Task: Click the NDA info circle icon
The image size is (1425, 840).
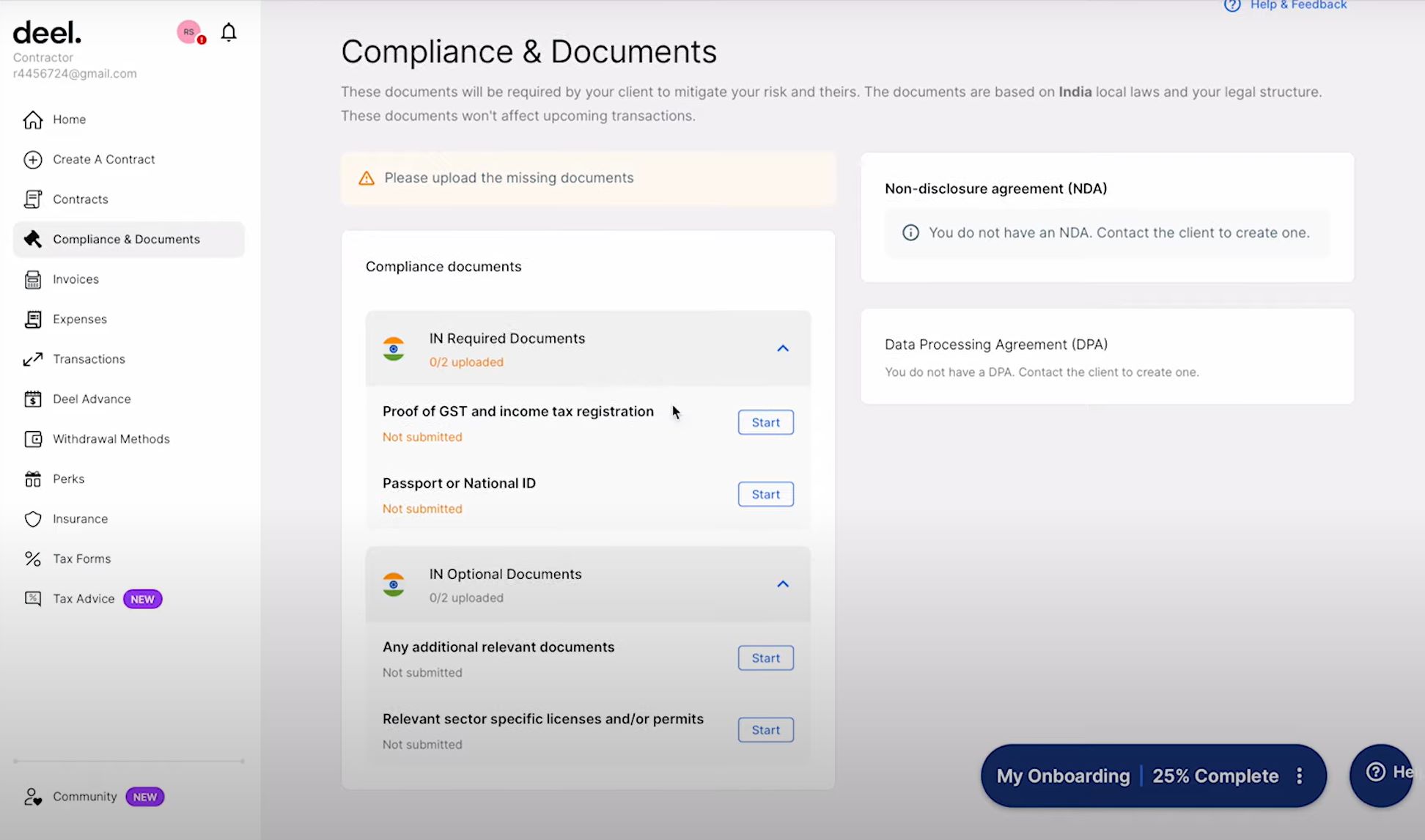Action: 910,232
